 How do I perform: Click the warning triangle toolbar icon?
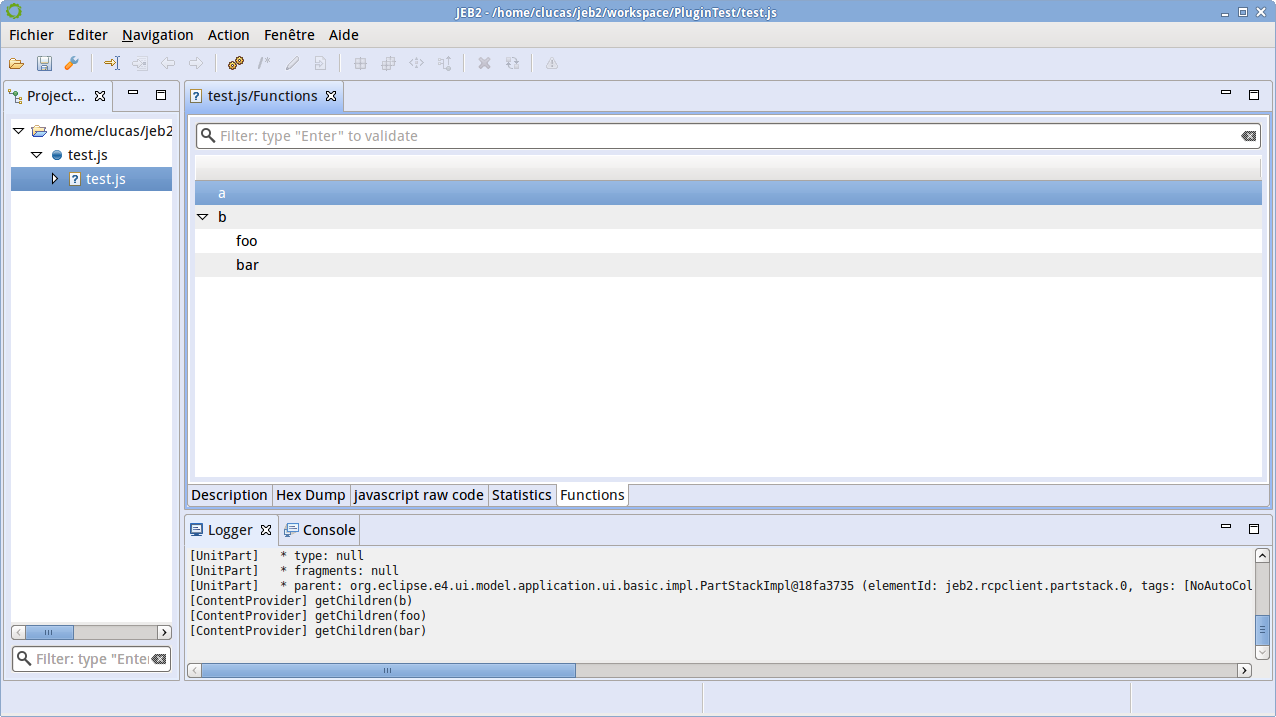(x=551, y=63)
